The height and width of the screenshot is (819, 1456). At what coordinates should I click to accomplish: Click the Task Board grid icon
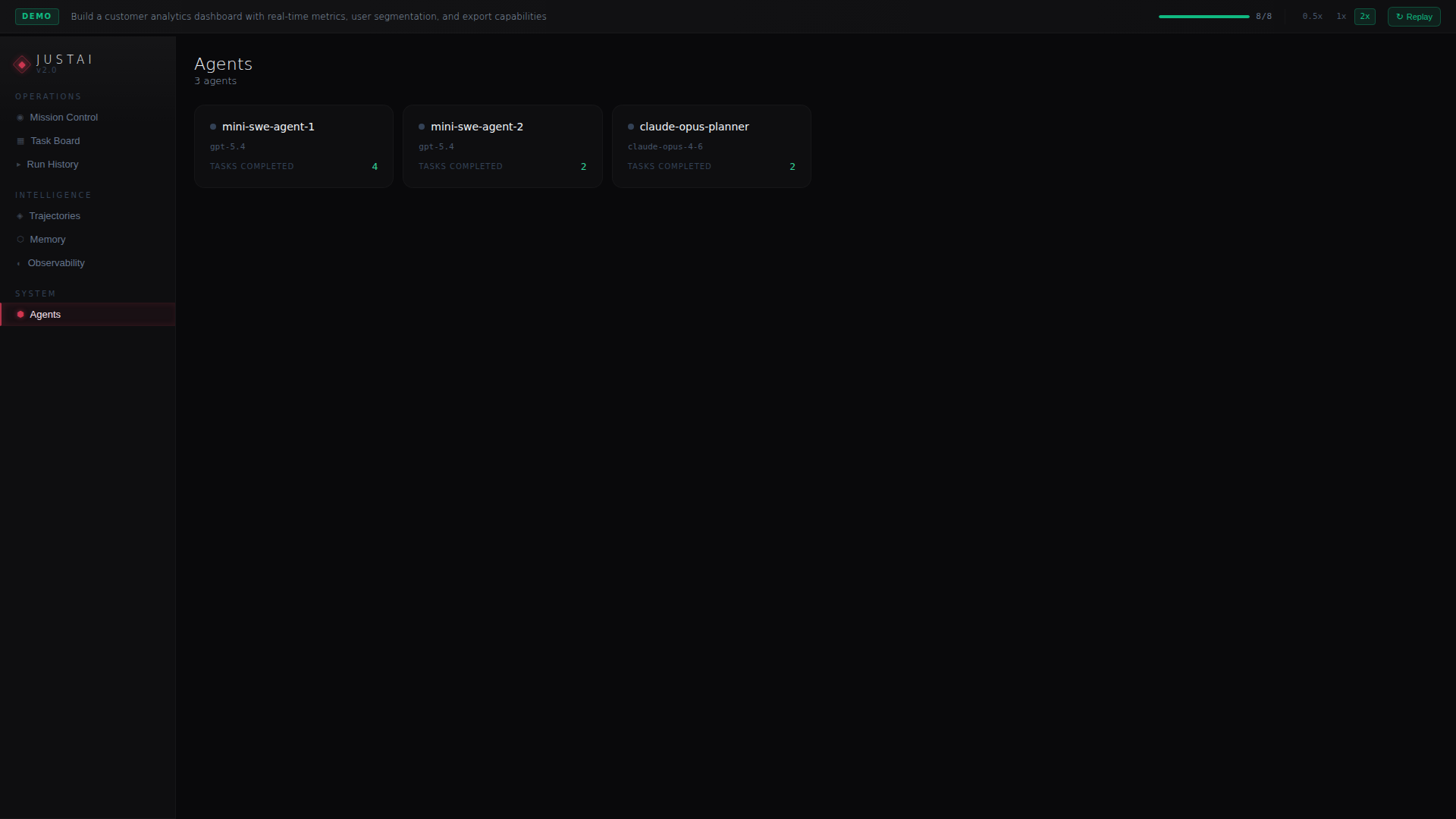click(20, 141)
